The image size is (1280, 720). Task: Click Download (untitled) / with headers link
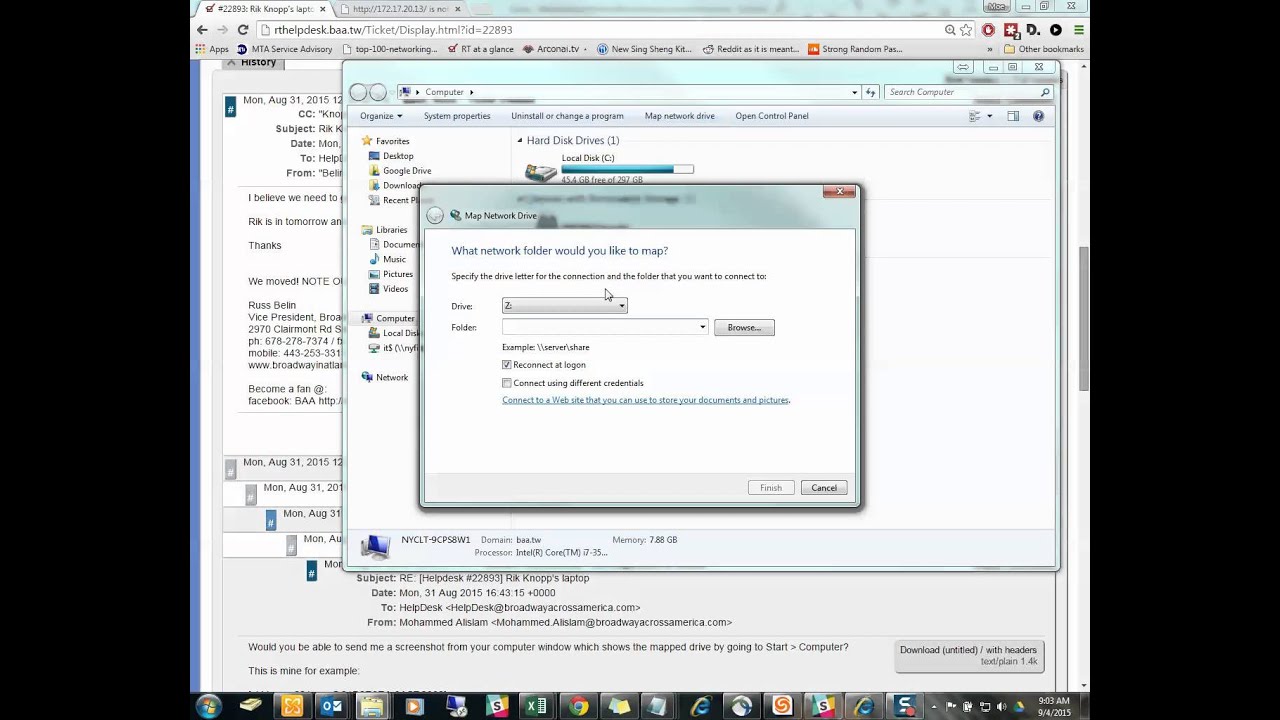click(x=968, y=650)
